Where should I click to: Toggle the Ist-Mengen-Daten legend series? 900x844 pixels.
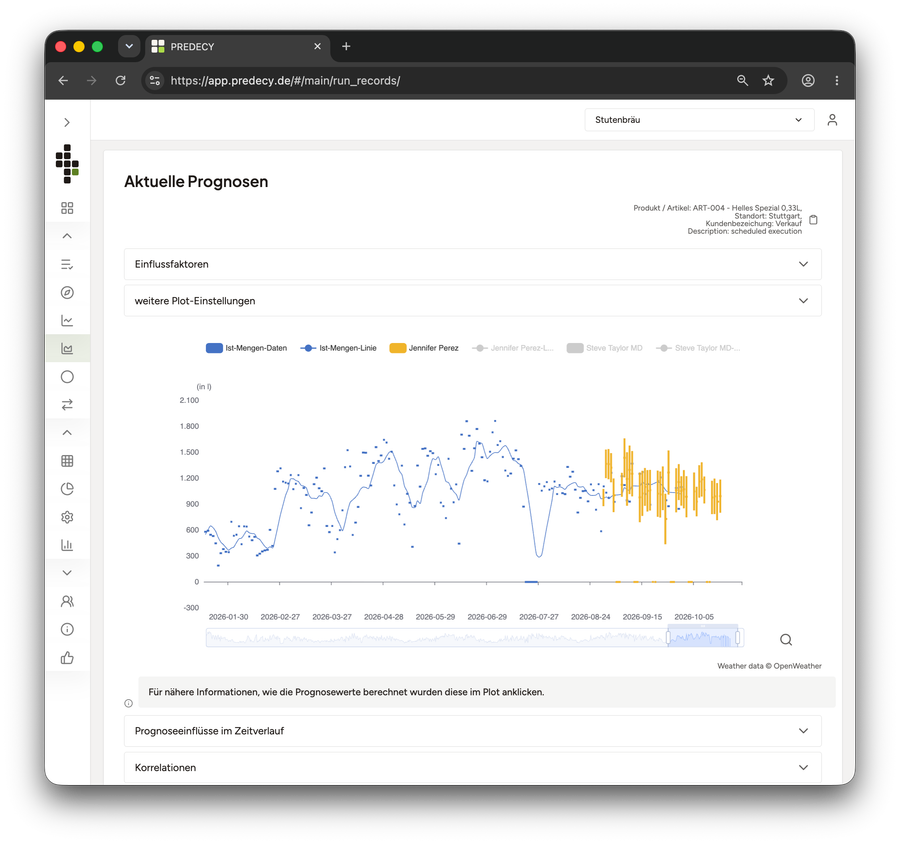click(x=246, y=348)
